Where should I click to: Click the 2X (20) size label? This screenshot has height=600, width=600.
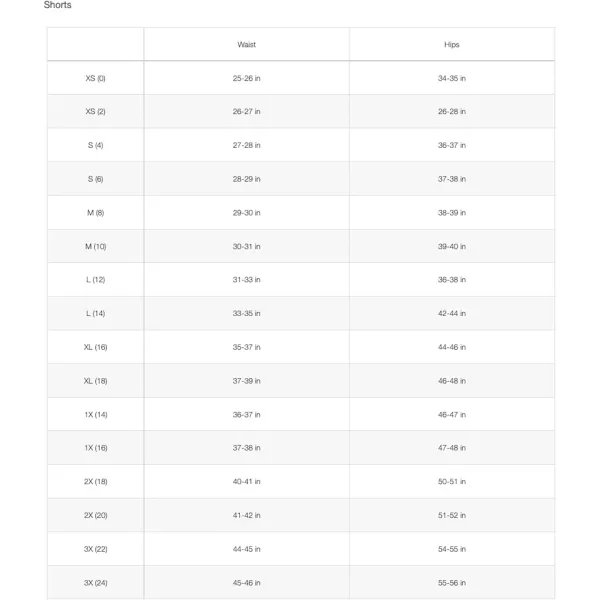click(x=96, y=515)
